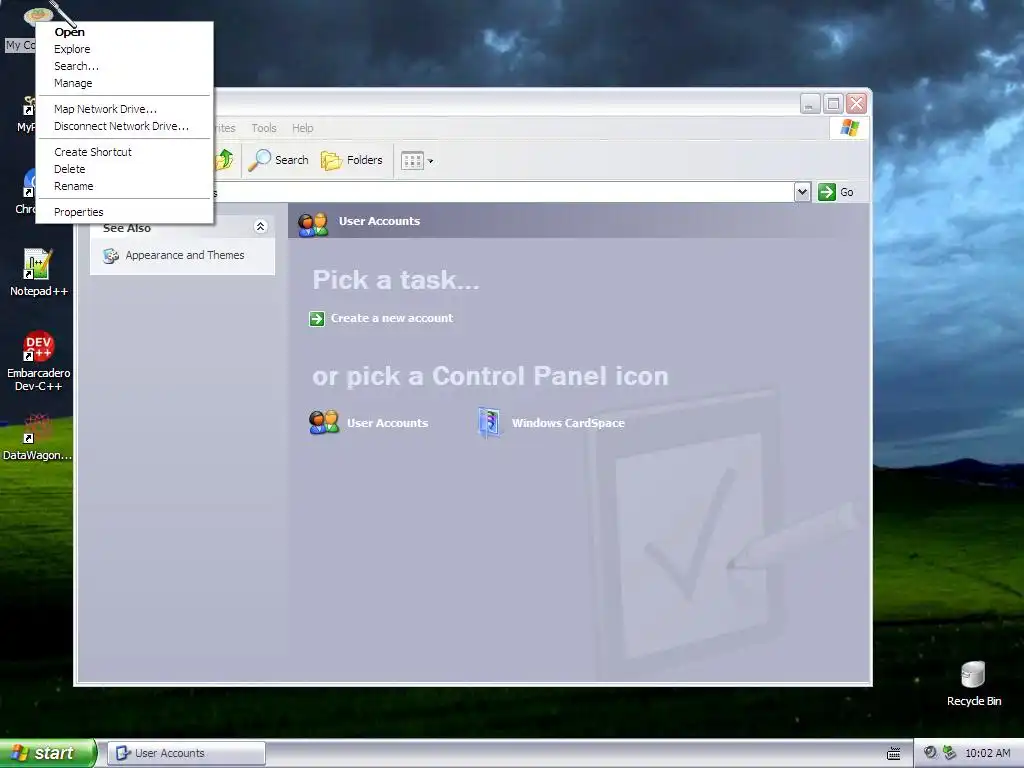Screen dimensions: 1024x768
Task: Click the Appearance and Themes palette icon
Action: tap(110, 256)
